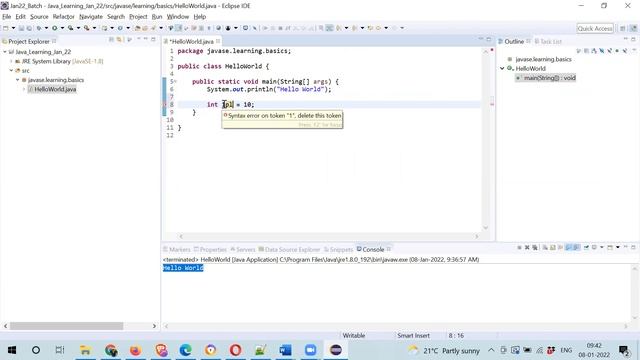Close the HelloWorld.java editor tab
This screenshot has height=360, width=640.
pyautogui.click(x=218, y=41)
